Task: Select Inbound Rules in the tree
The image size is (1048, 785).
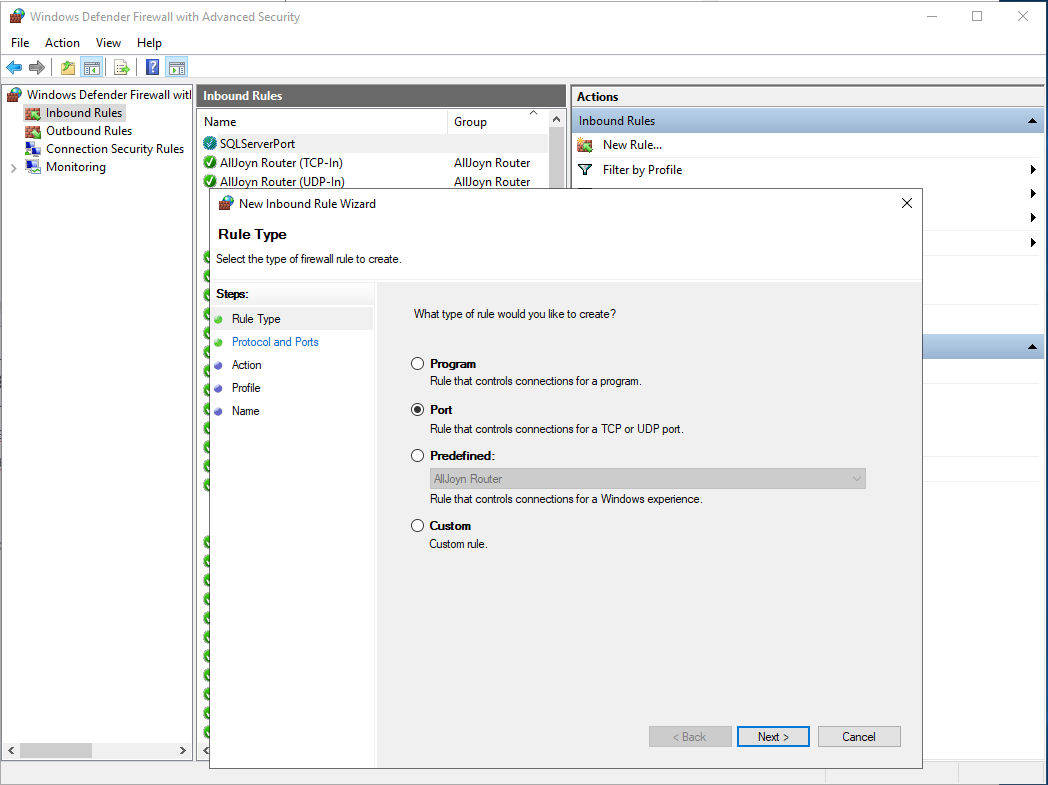Action: tap(84, 113)
